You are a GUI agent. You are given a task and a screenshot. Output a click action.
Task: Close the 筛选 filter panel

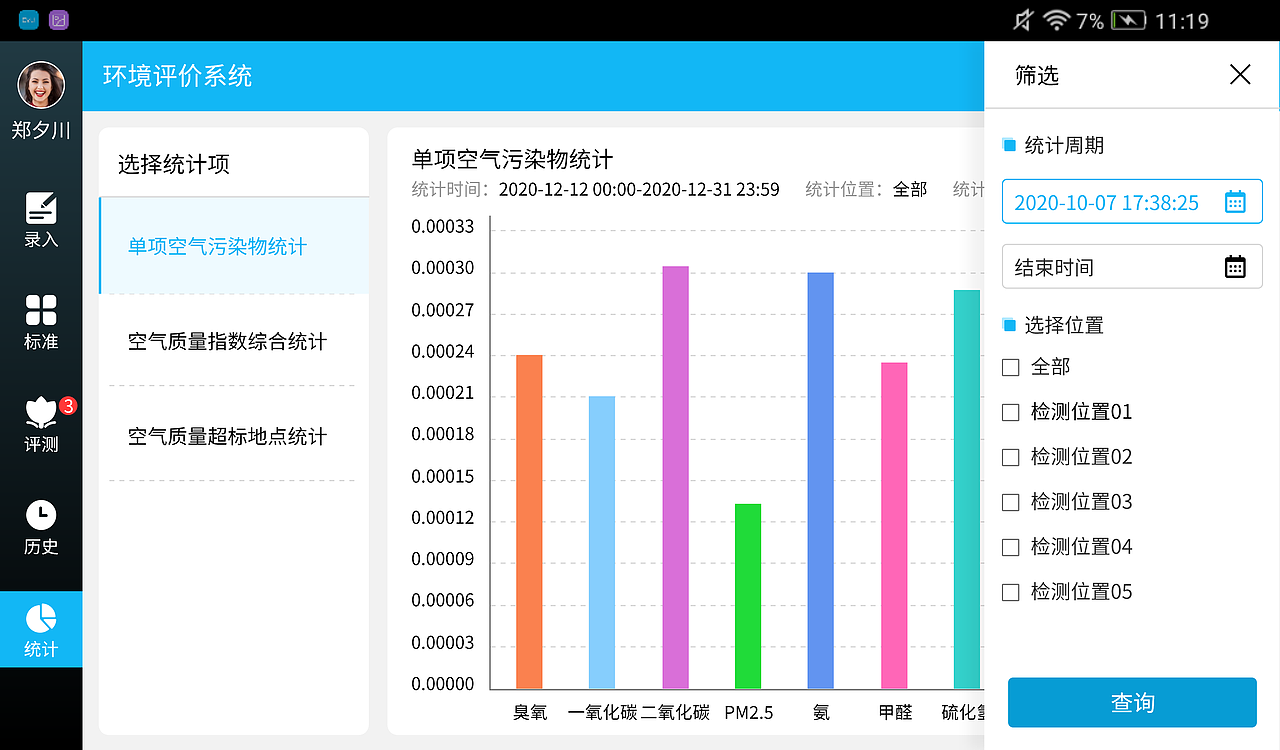(1240, 74)
